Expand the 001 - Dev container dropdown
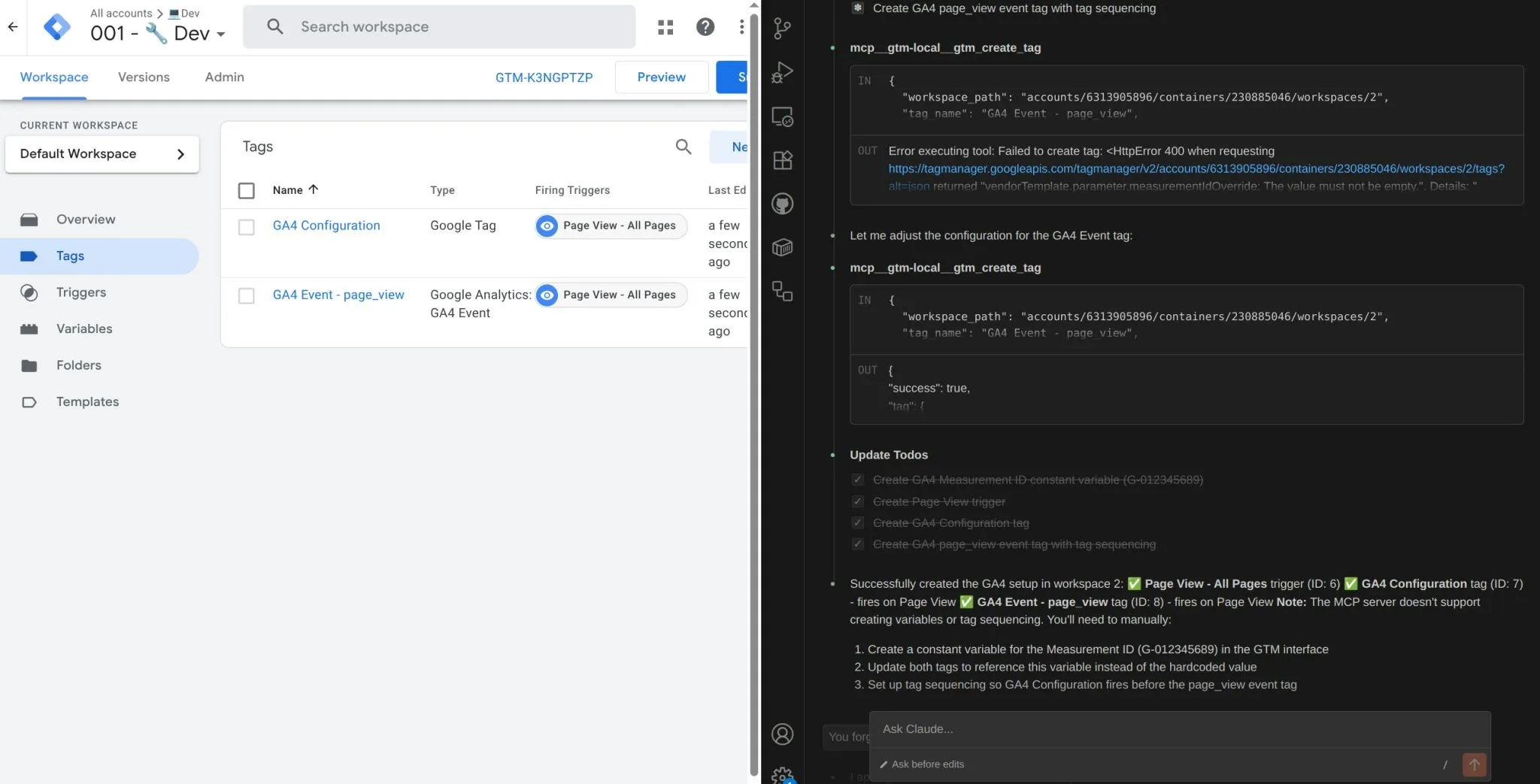This screenshot has width=1540, height=784. click(220, 35)
